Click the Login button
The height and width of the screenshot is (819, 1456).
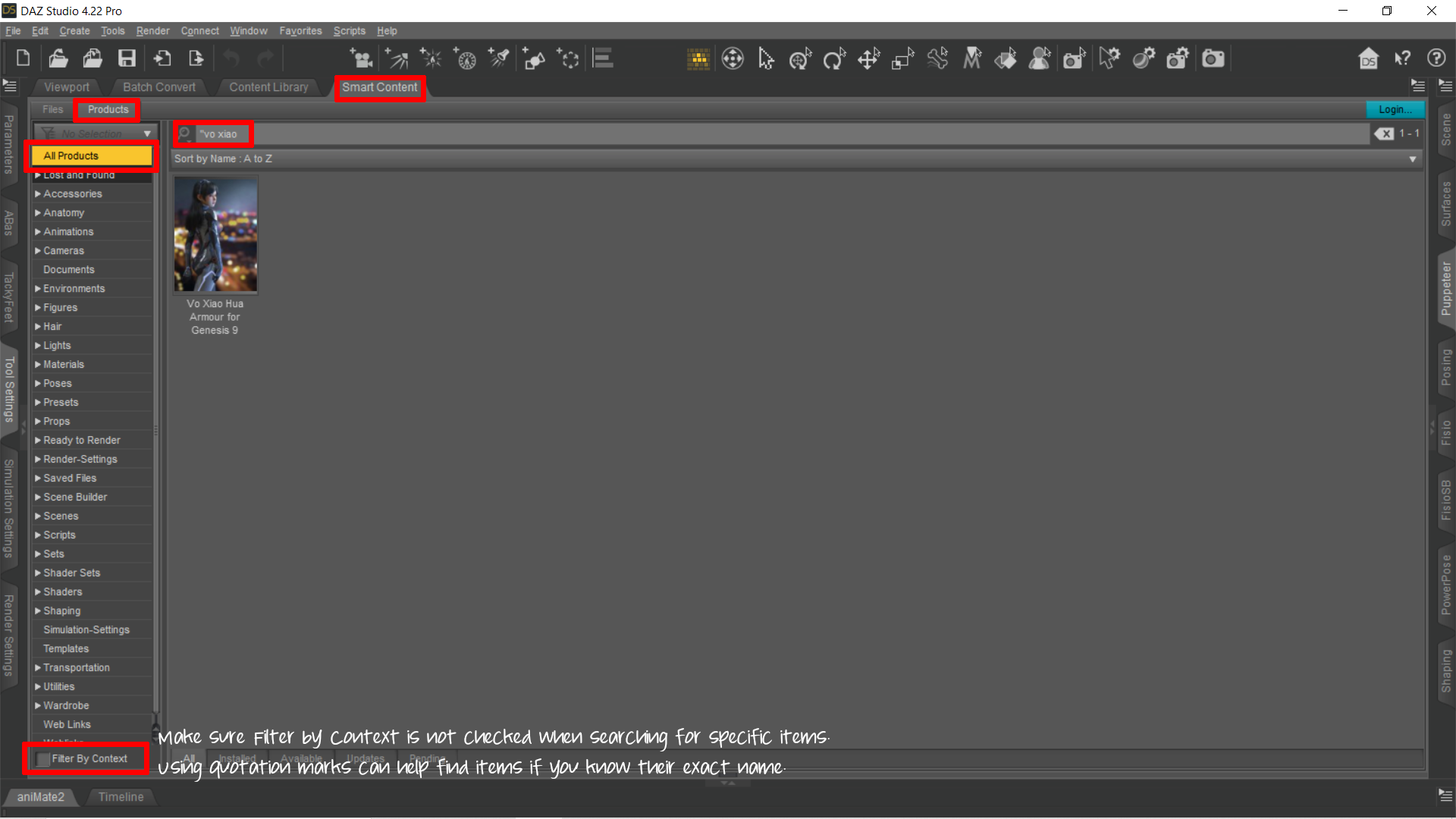click(1395, 110)
